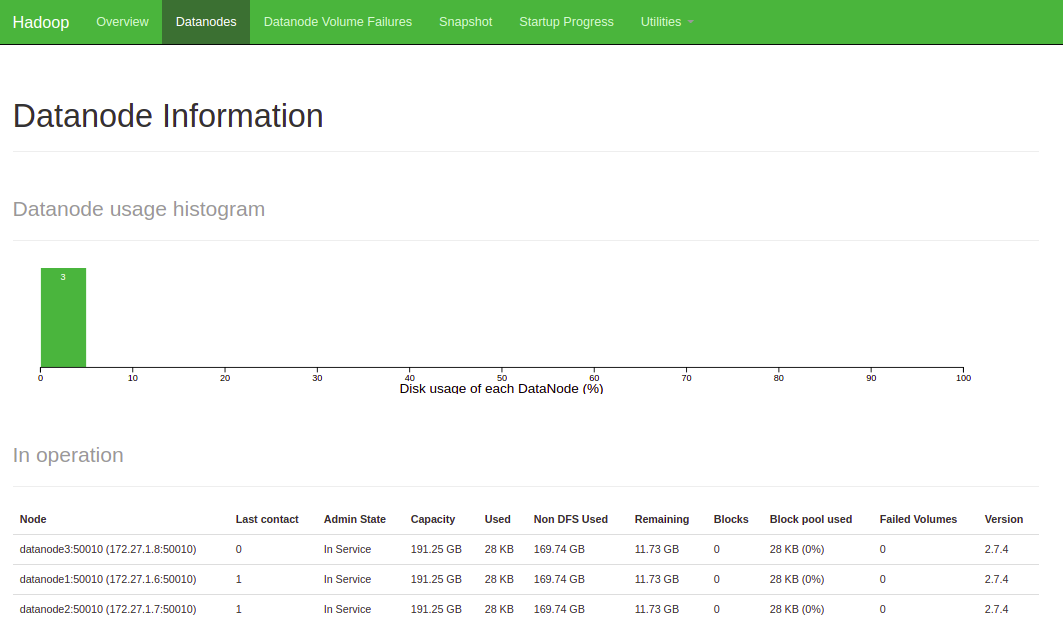Click the Utilities caret arrow
This screenshot has height=639, width=1063.
coord(690,22)
